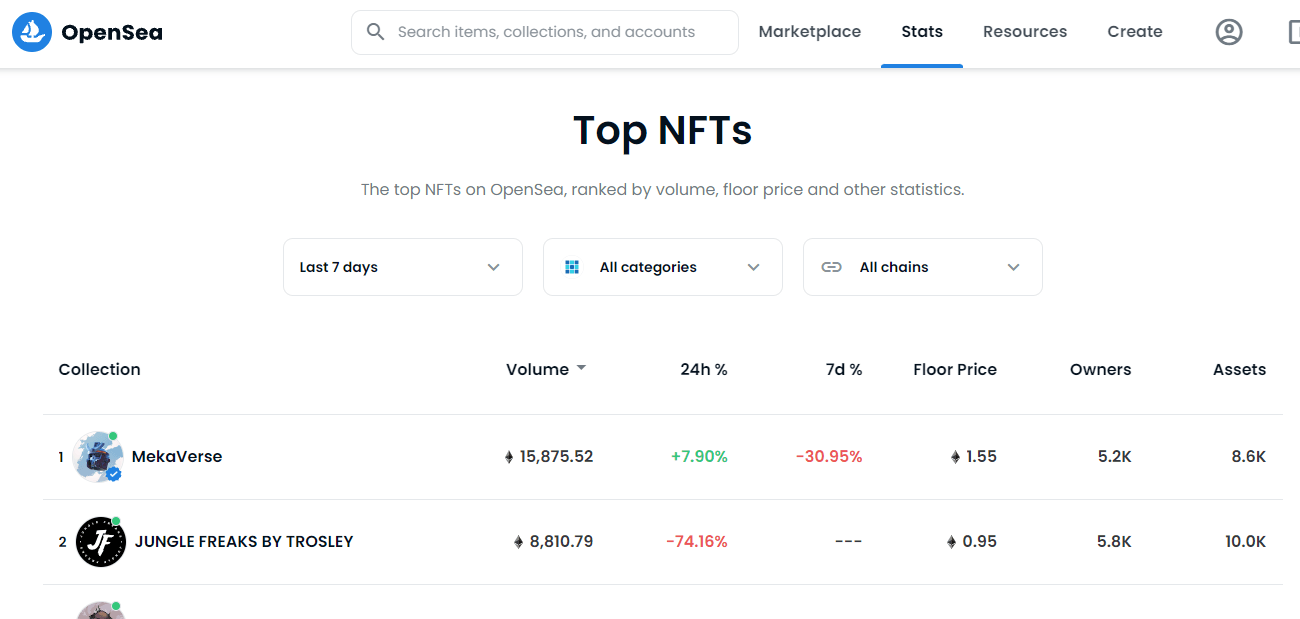This screenshot has height=619, width=1300.
Task: Click the Ethereum icon by floor price 0.95
Action: point(952,542)
